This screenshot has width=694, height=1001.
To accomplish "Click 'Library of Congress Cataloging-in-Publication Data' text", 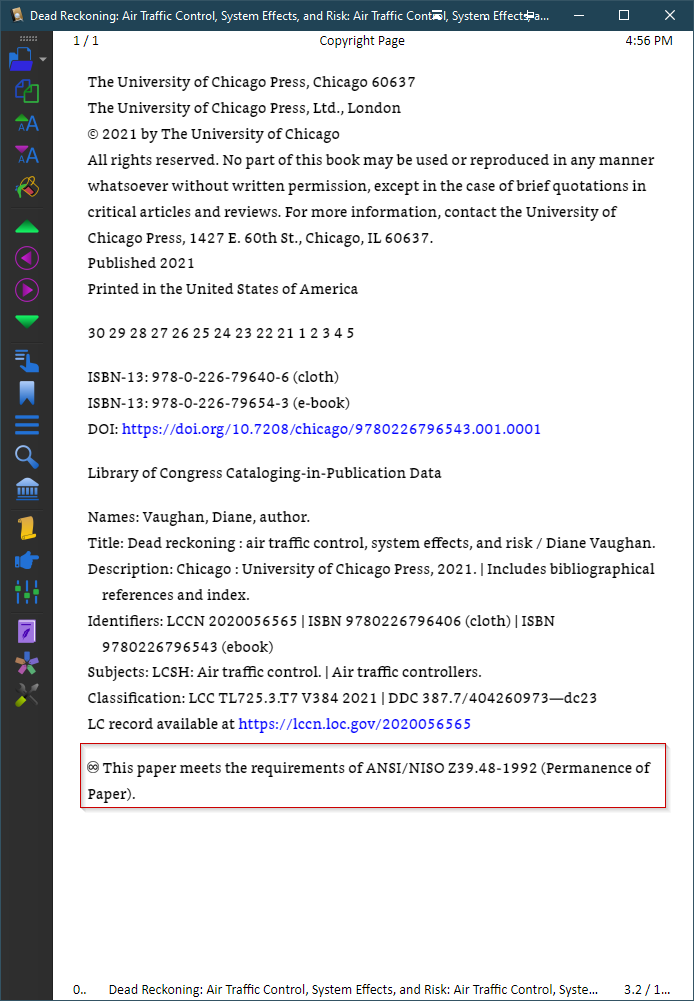I will [264, 473].
